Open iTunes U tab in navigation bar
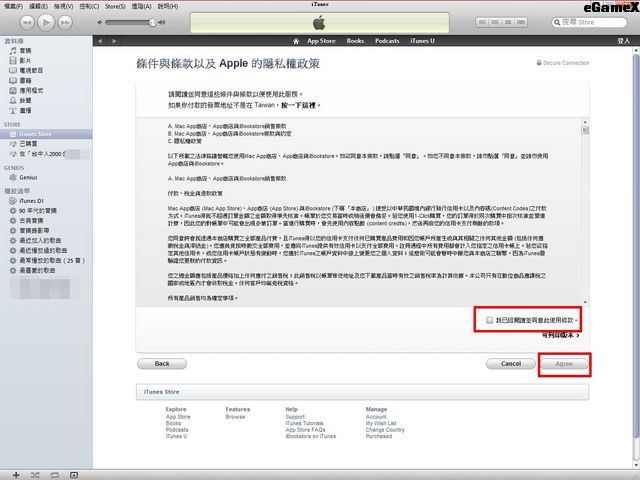The height and width of the screenshot is (480, 640). pyautogui.click(x=422, y=41)
